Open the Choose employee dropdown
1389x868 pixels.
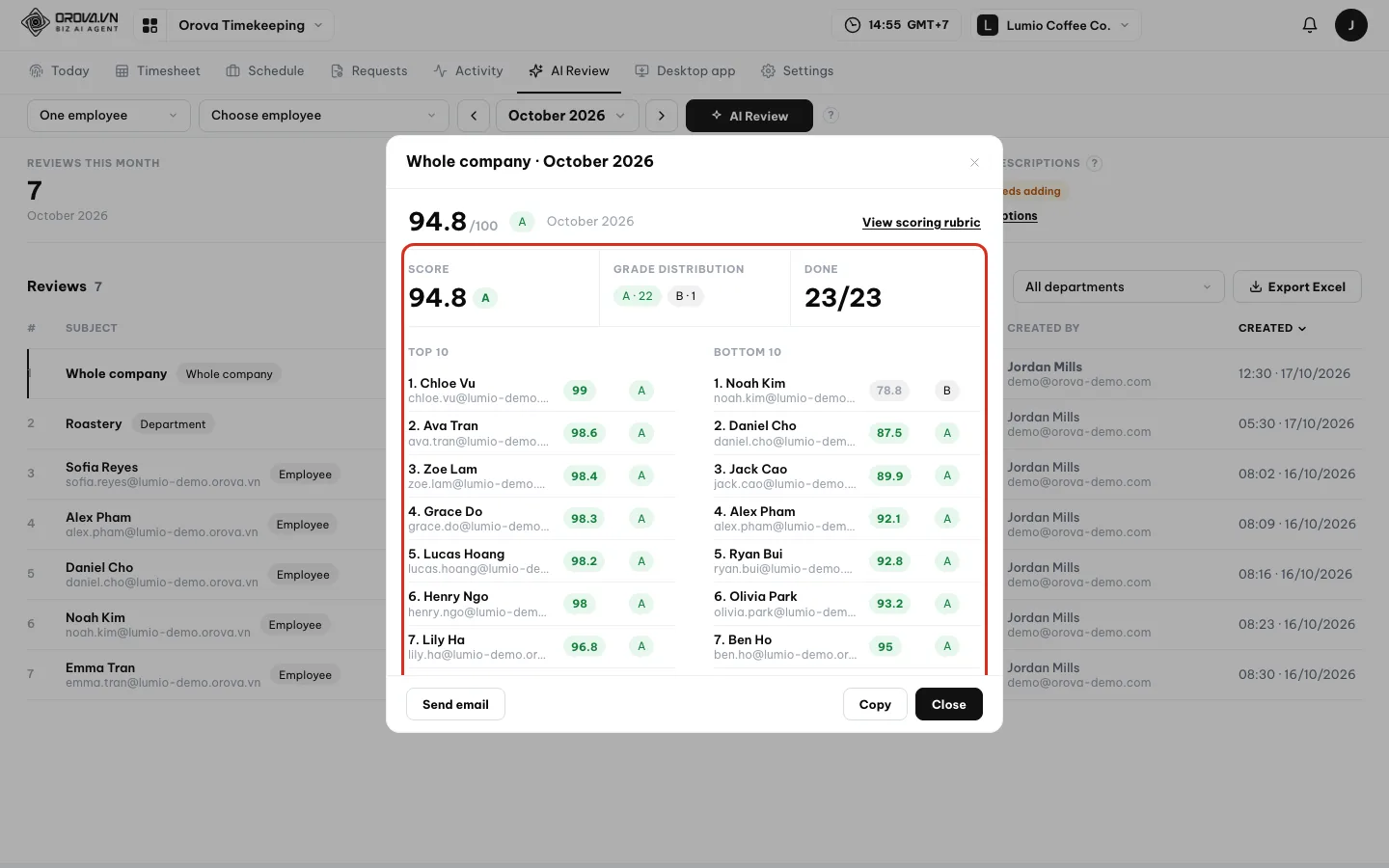pos(324,116)
